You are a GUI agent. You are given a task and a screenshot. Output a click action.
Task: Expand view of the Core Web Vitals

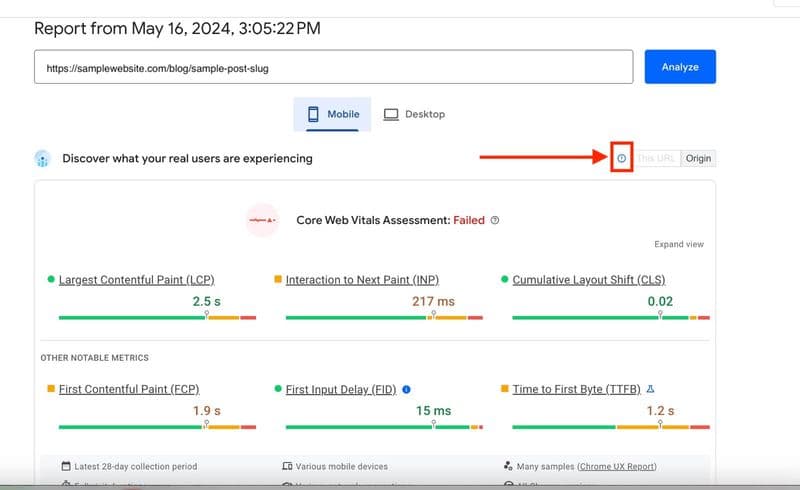pos(679,244)
